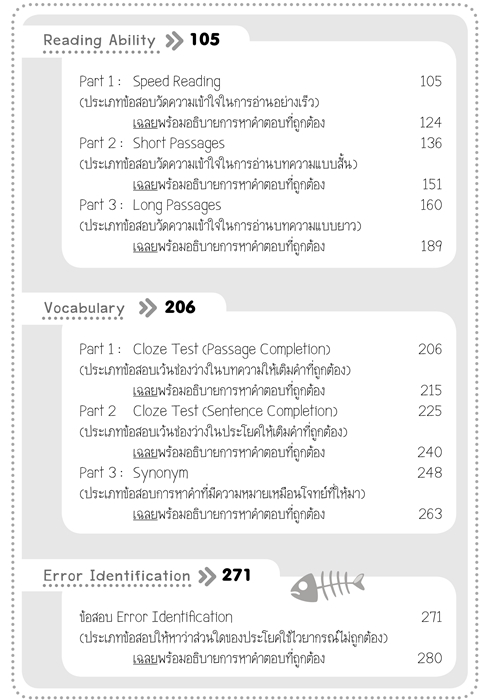479x700 pixels.
Task: Click page number 263 for Synonym answers
Action: 430,514
